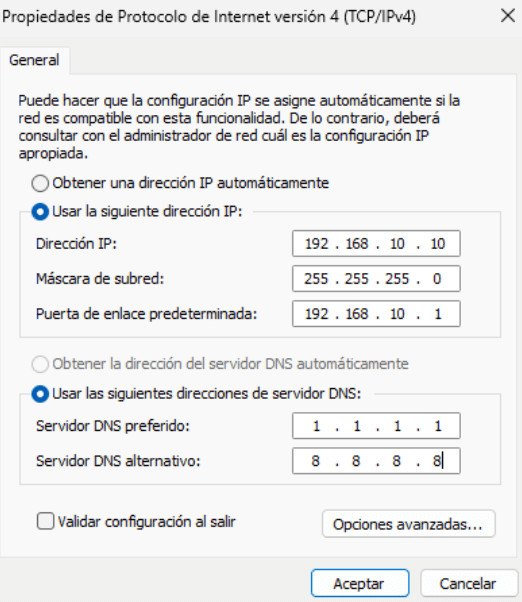
Task: Open the General tab
Action: (35, 60)
